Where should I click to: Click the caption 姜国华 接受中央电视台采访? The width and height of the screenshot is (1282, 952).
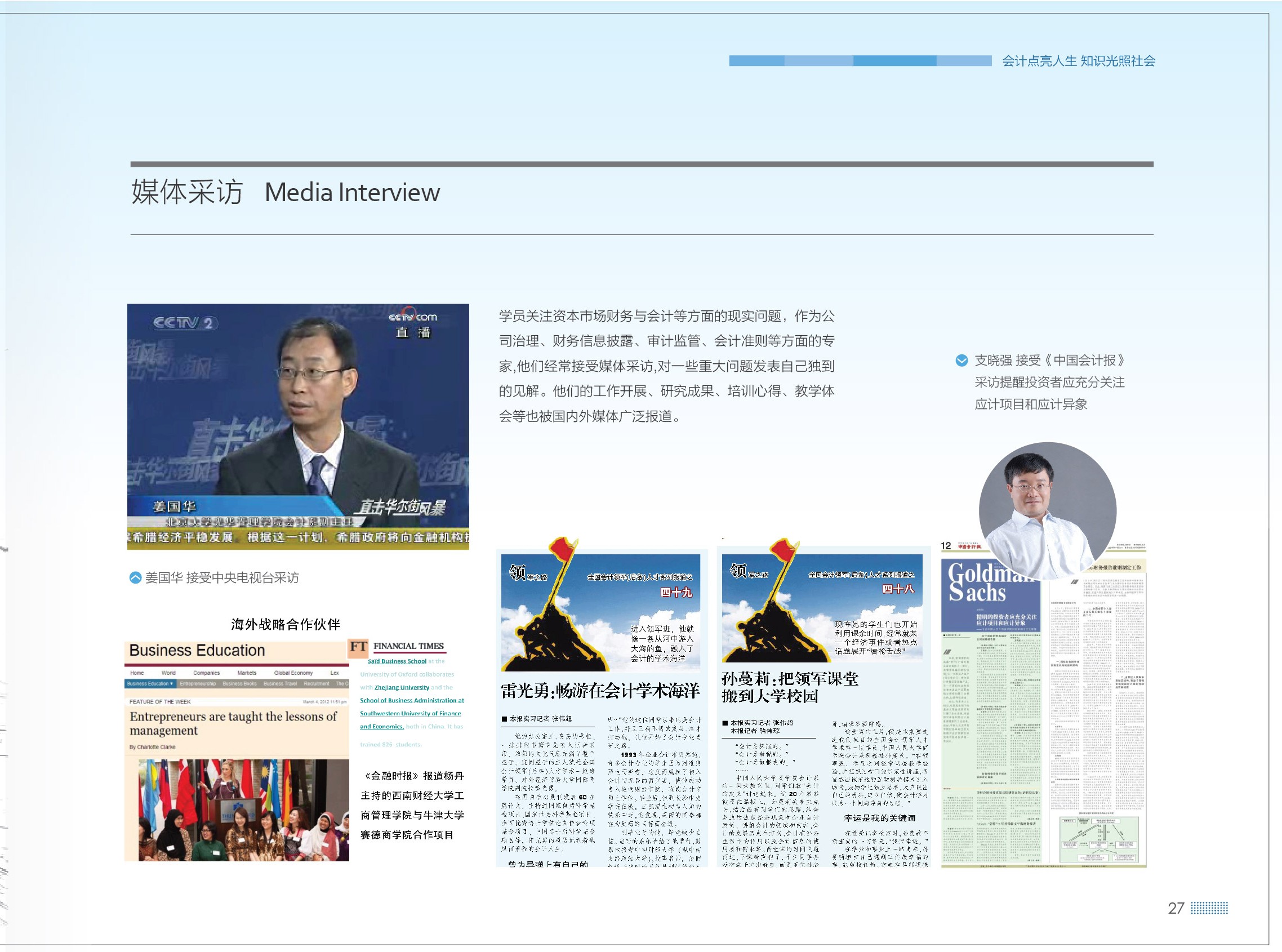(x=222, y=578)
